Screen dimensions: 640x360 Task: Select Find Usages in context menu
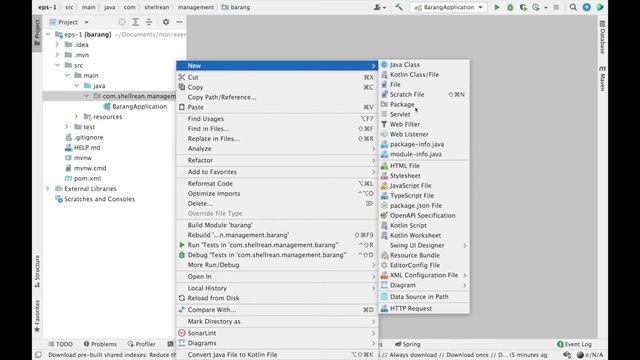coord(277,119)
